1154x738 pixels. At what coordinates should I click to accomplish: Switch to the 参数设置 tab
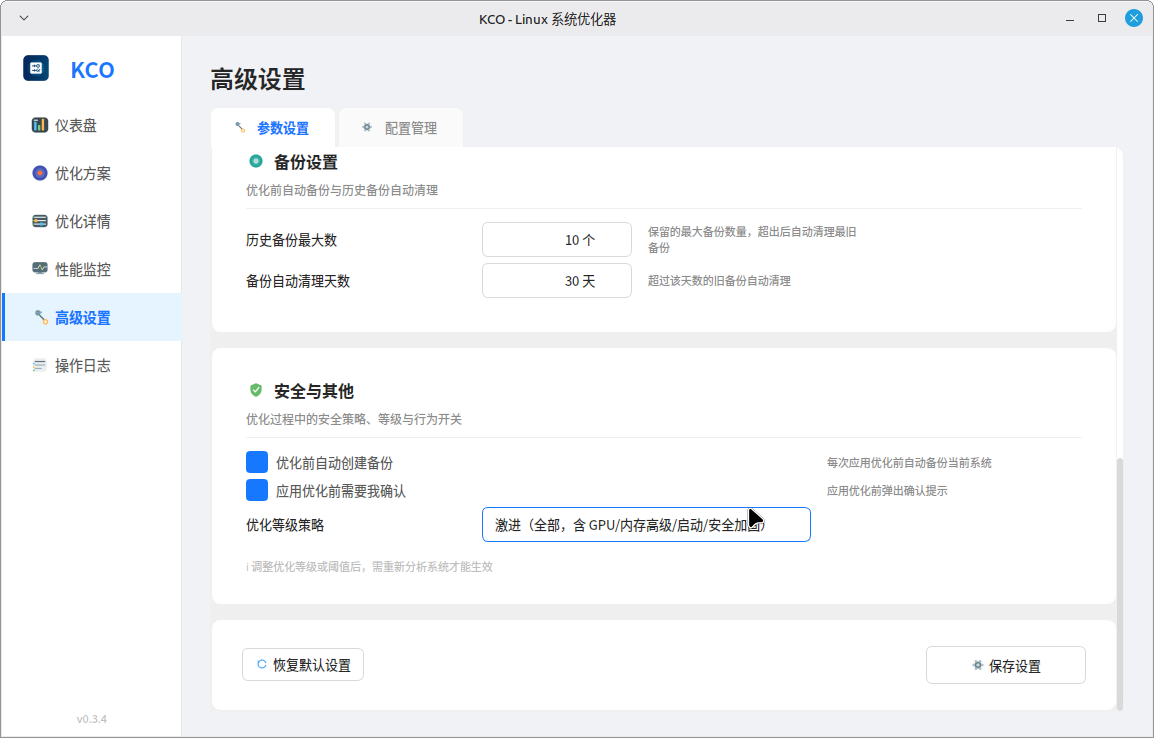pyautogui.click(x=273, y=128)
